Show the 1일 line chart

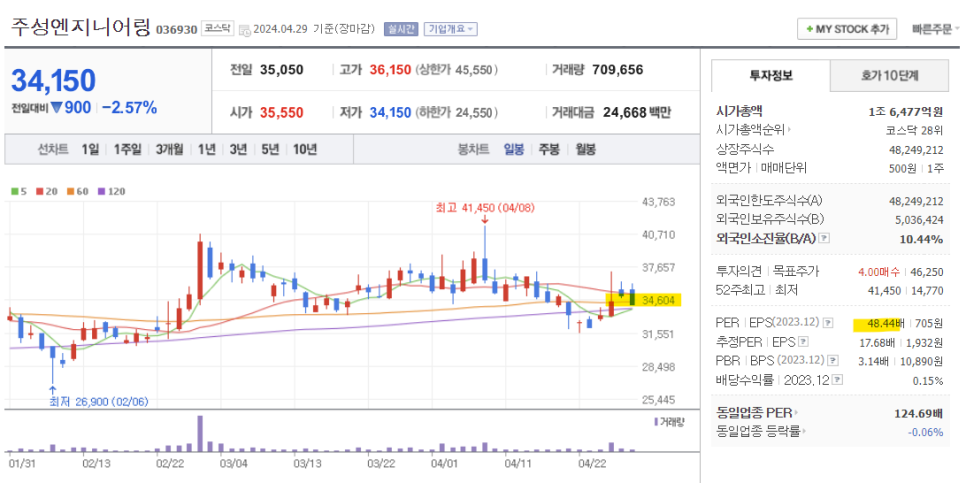[90, 149]
